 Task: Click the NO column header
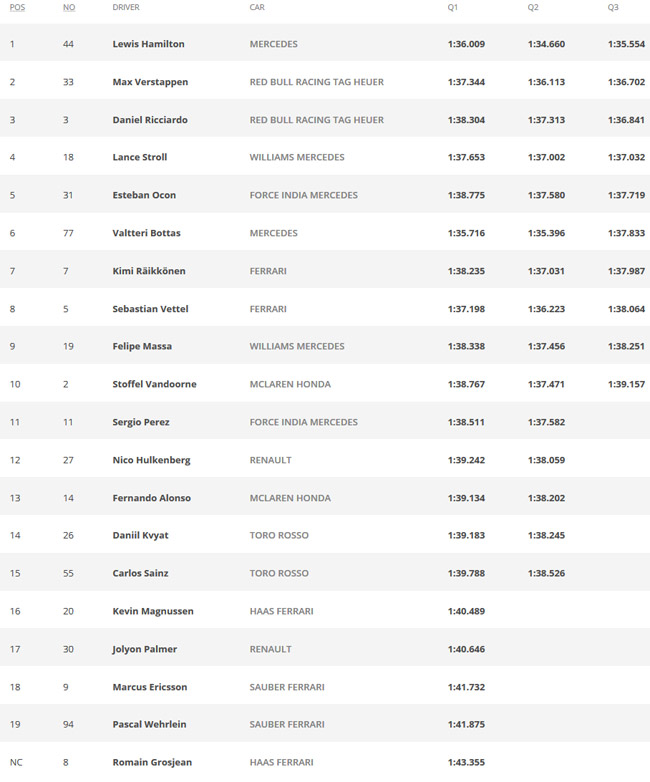(x=69, y=7)
